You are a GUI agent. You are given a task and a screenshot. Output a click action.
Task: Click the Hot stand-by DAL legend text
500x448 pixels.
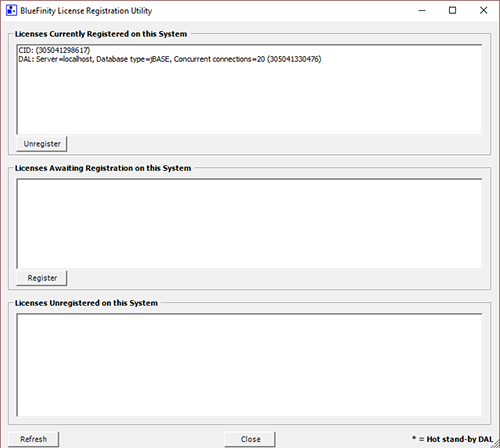coord(452,439)
